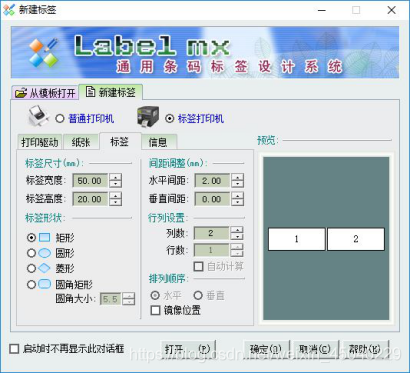Click the rectangle shape icon

click(44, 238)
